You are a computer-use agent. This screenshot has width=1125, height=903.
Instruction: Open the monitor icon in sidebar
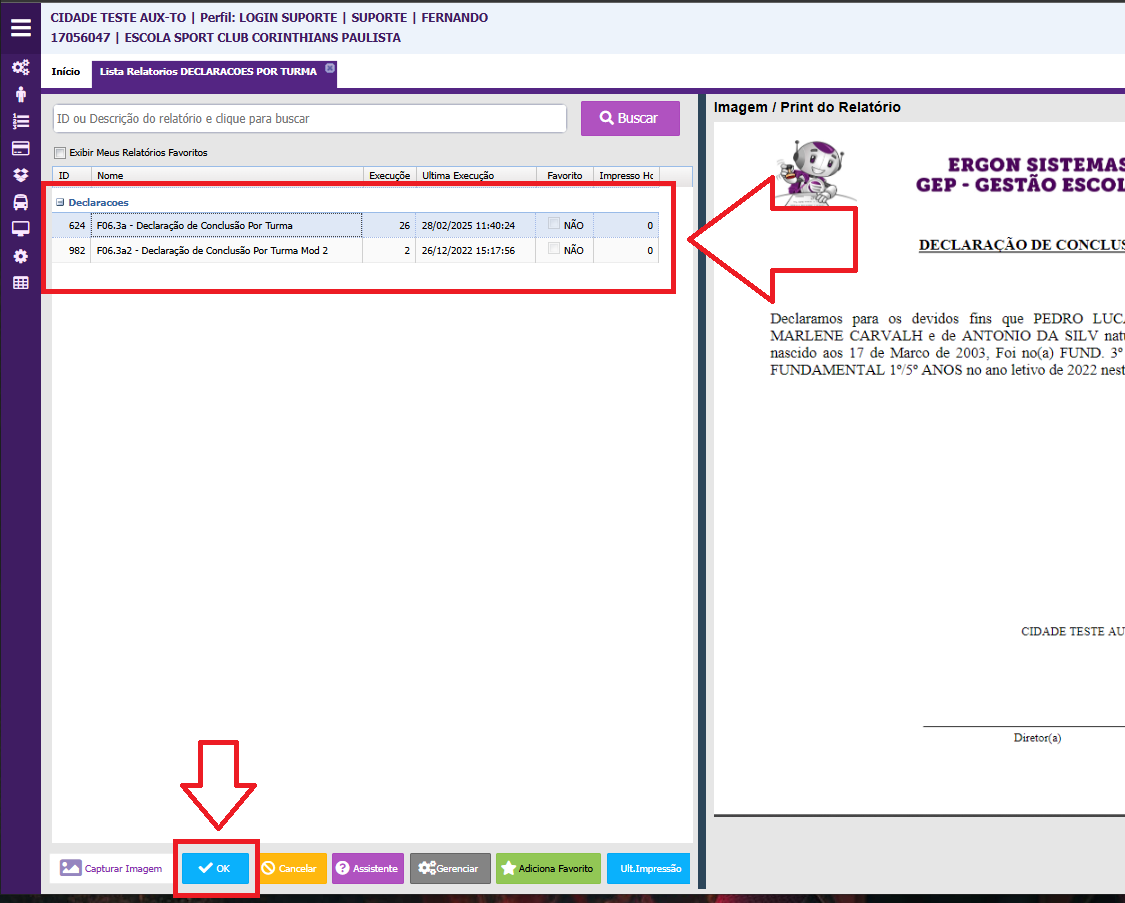[x=20, y=229]
